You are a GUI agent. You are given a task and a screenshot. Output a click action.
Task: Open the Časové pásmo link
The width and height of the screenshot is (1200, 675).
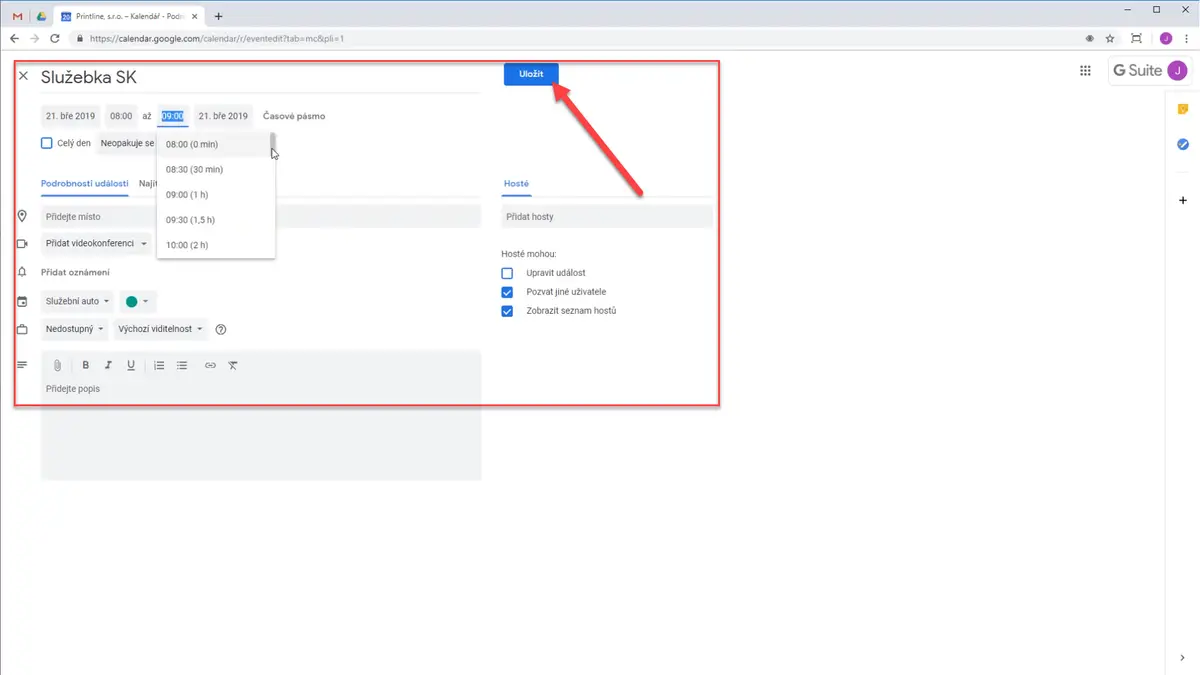[x=294, y=116]
